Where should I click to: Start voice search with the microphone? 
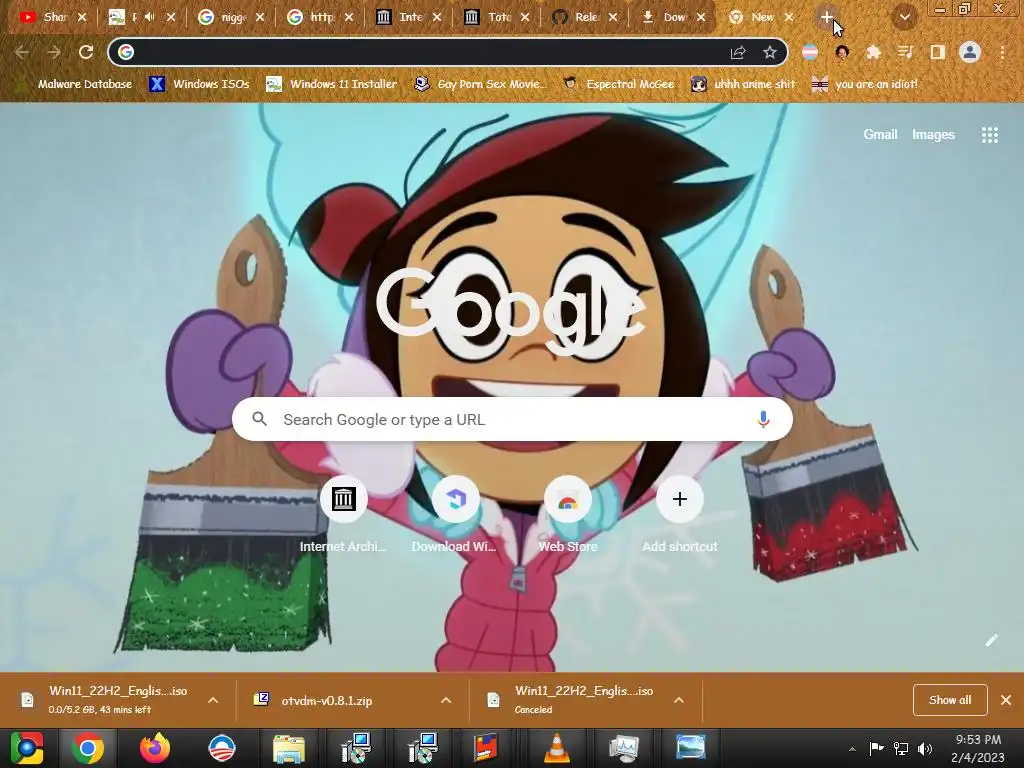click(763, 419)
